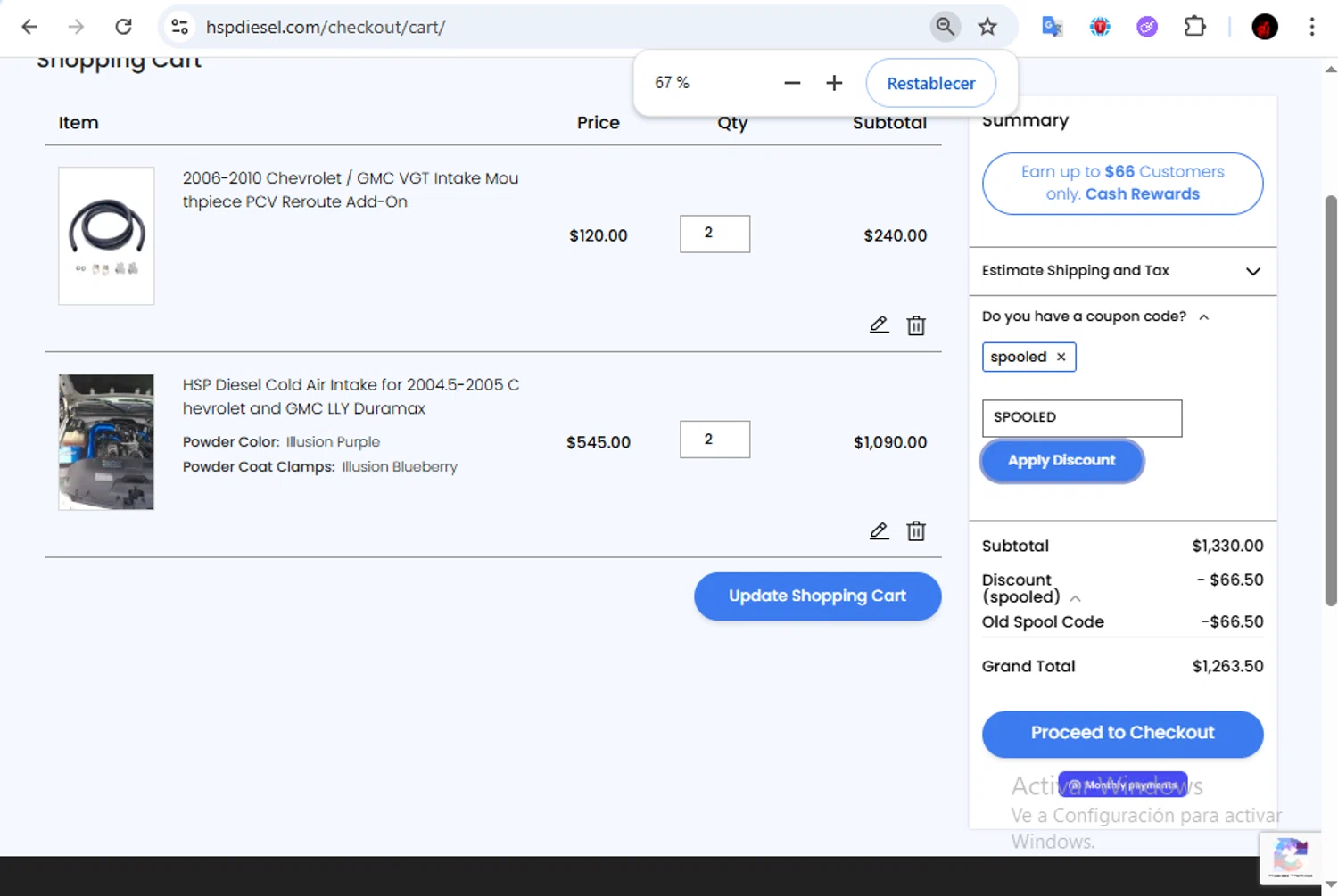Increase zoom with the plus button
1338x896 pixels.
tap(834, 83)
